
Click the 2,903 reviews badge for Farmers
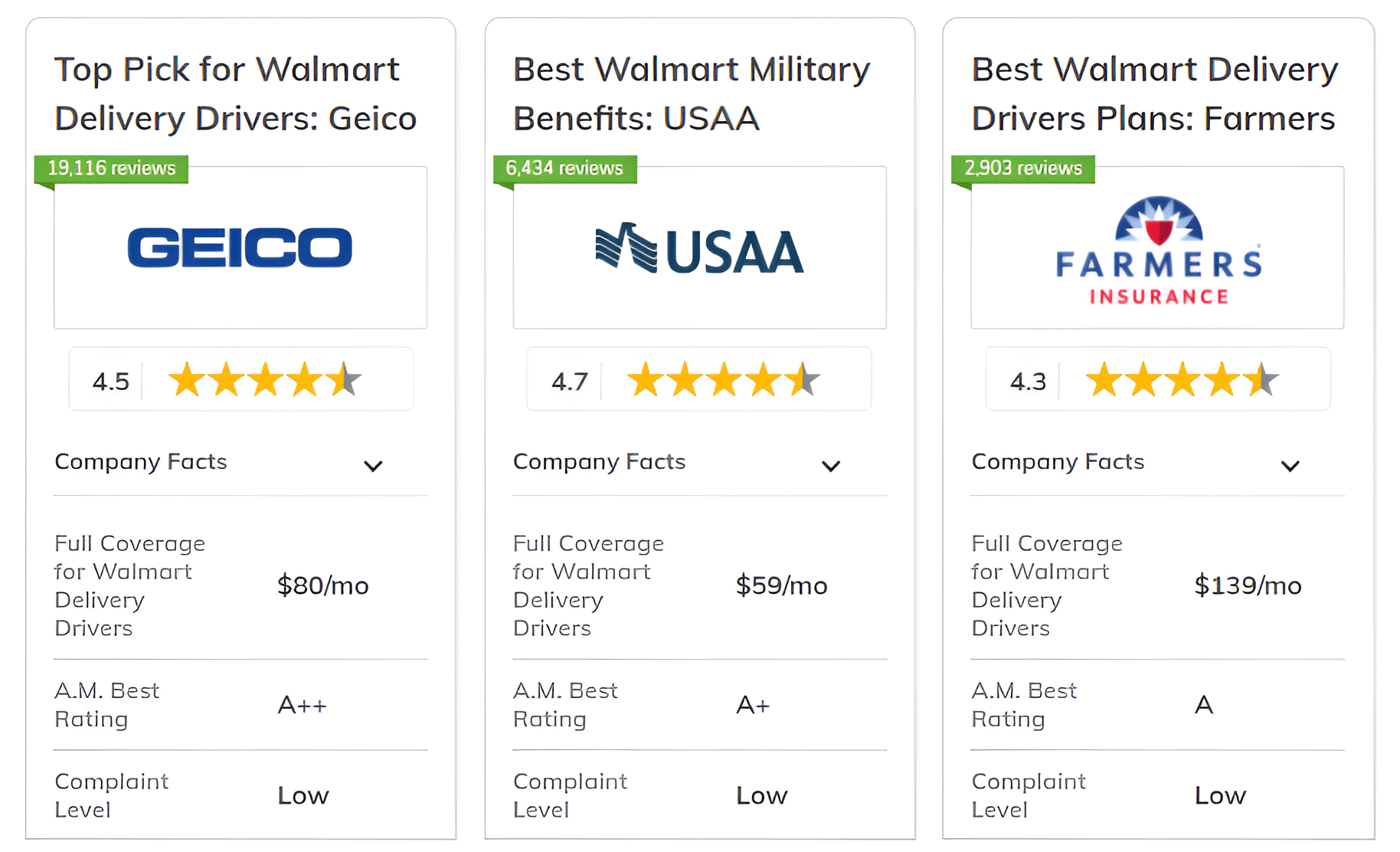point(1022,169)
